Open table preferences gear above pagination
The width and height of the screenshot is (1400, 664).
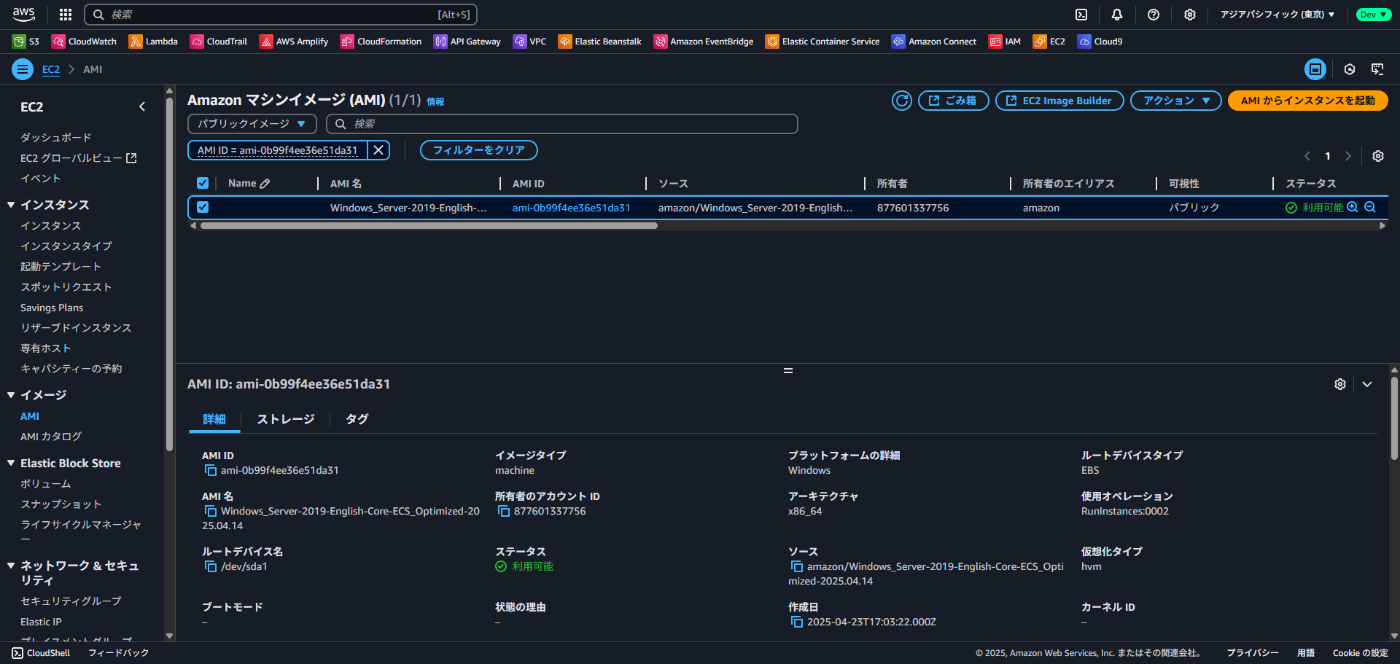(1378, 156)
